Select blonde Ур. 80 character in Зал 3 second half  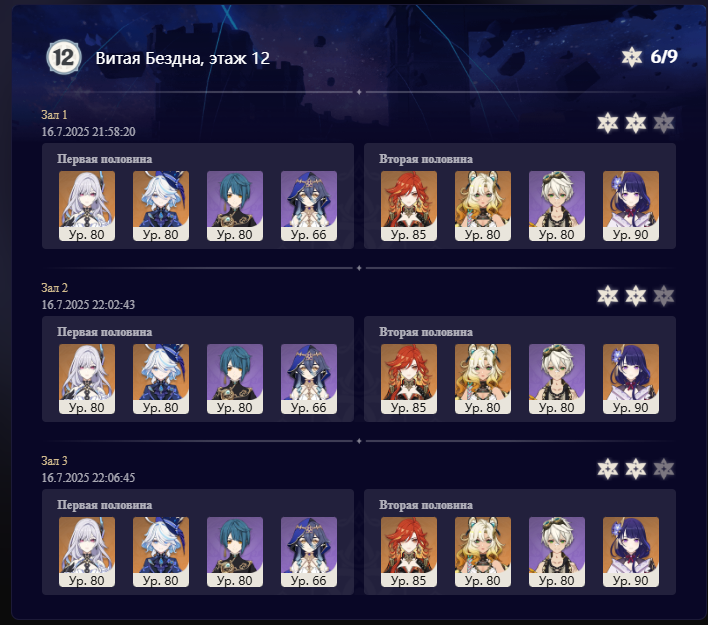pos(483,552)
